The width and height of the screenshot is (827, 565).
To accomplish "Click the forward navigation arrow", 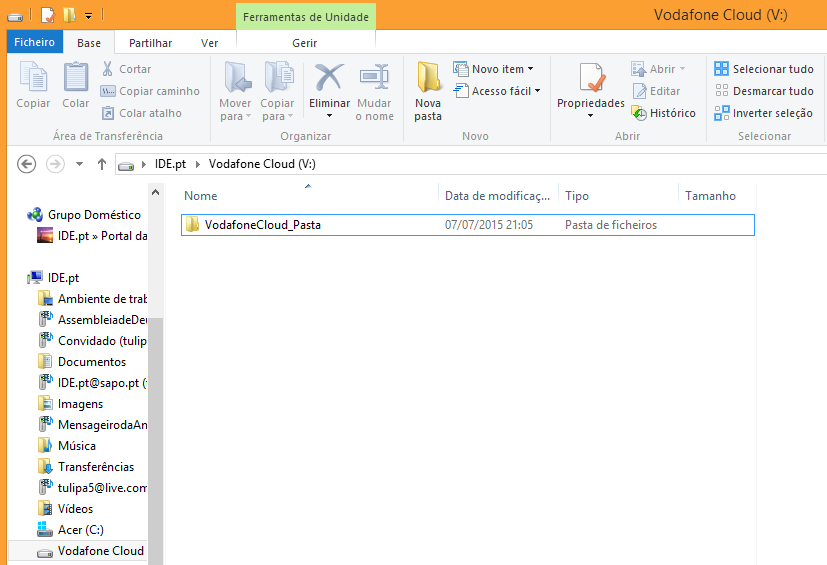I will 55,164.
